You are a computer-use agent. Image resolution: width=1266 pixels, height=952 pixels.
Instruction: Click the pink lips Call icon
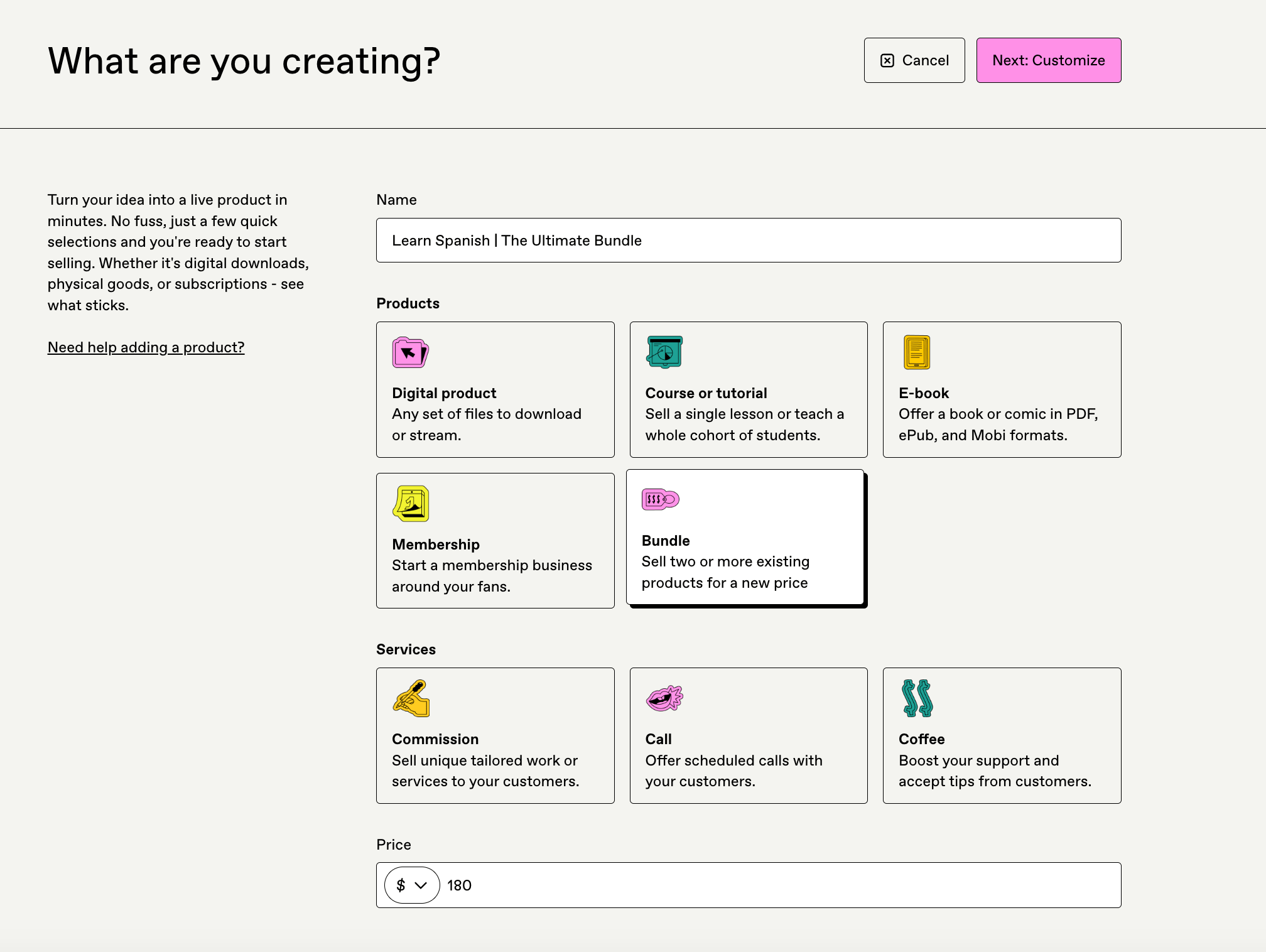(664, 698)
